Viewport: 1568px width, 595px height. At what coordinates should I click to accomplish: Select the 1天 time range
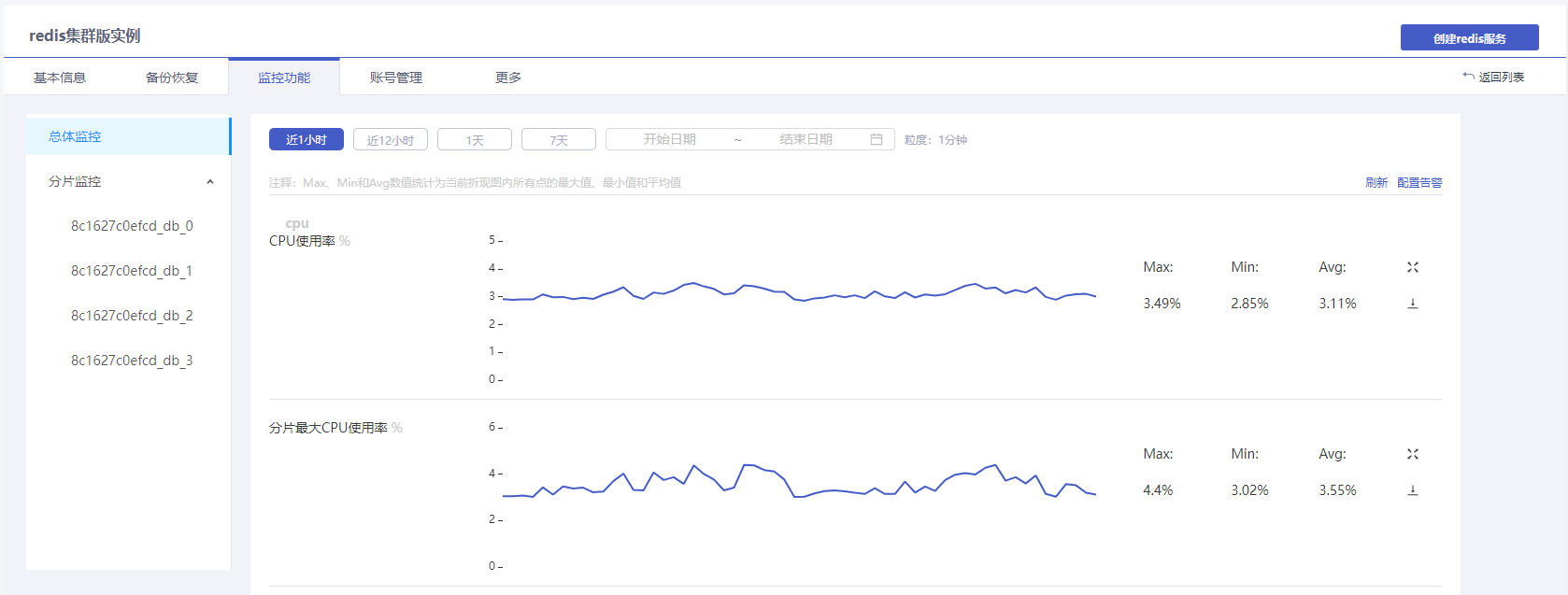475,139
